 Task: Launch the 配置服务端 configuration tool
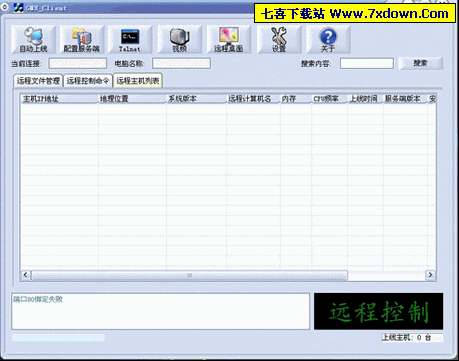point(82,39)
